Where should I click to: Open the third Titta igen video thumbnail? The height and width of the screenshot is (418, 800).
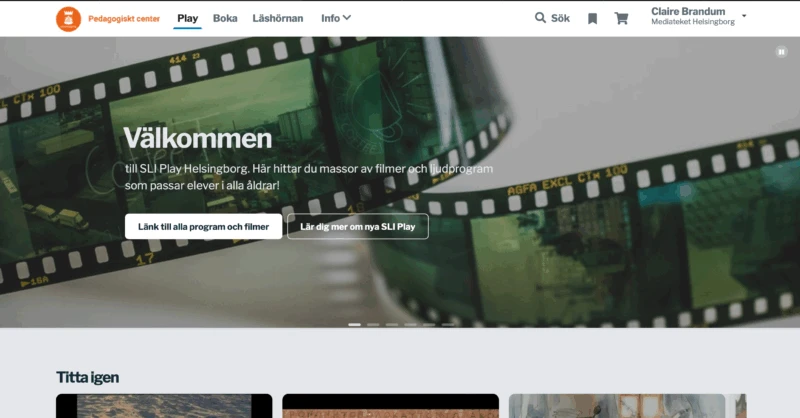click(617, 406)
